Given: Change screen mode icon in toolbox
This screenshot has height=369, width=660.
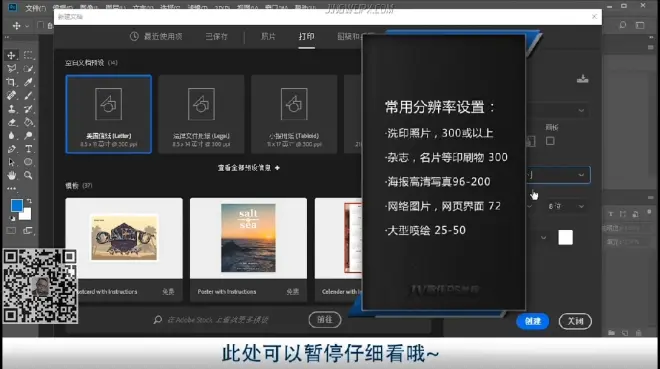Looking at the screenshot, I should 28,231.
